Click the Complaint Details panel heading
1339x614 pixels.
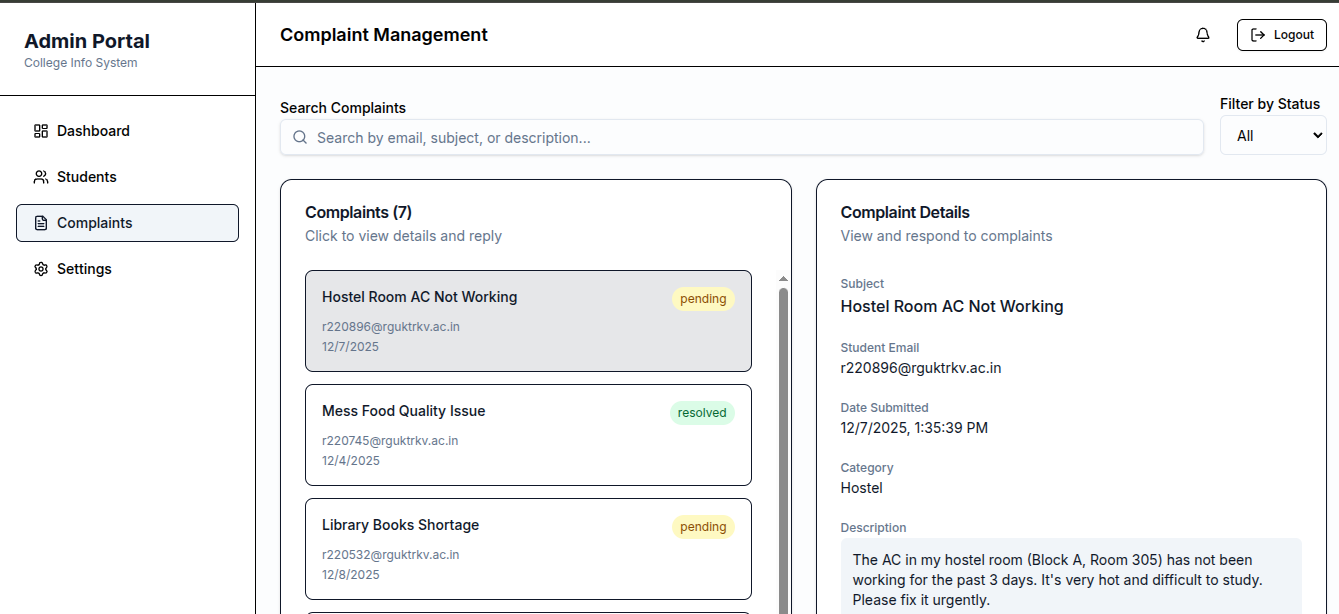(905, 212)
